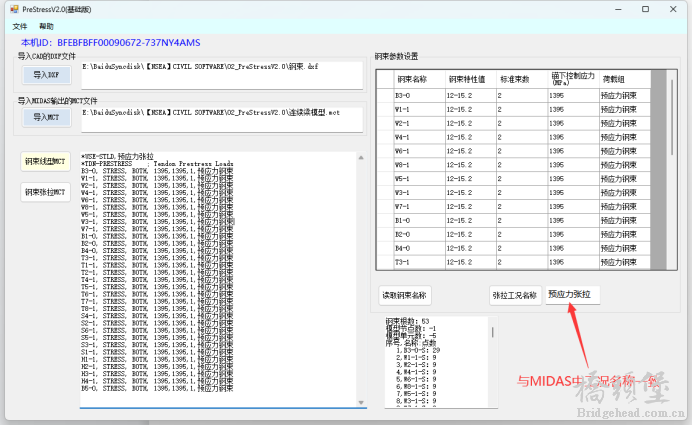Image resolution: width=692 pixels, height=425 pixels.
Task: Click the 预应力钢束 cell in B2-0 row
Action: pyautogui.click(x=625, y=235)
